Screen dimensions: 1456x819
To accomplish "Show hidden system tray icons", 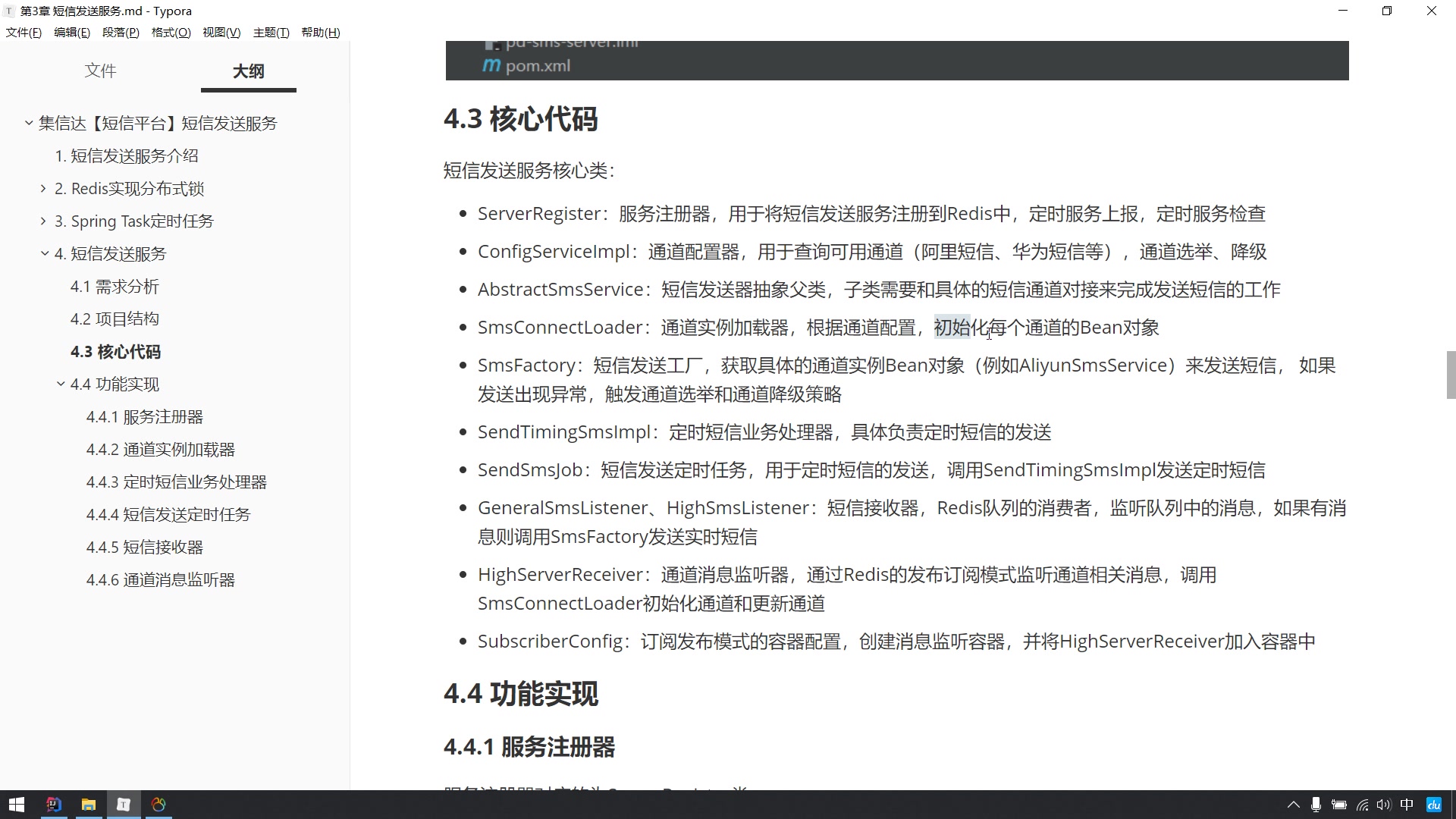I will (1294, 805).
